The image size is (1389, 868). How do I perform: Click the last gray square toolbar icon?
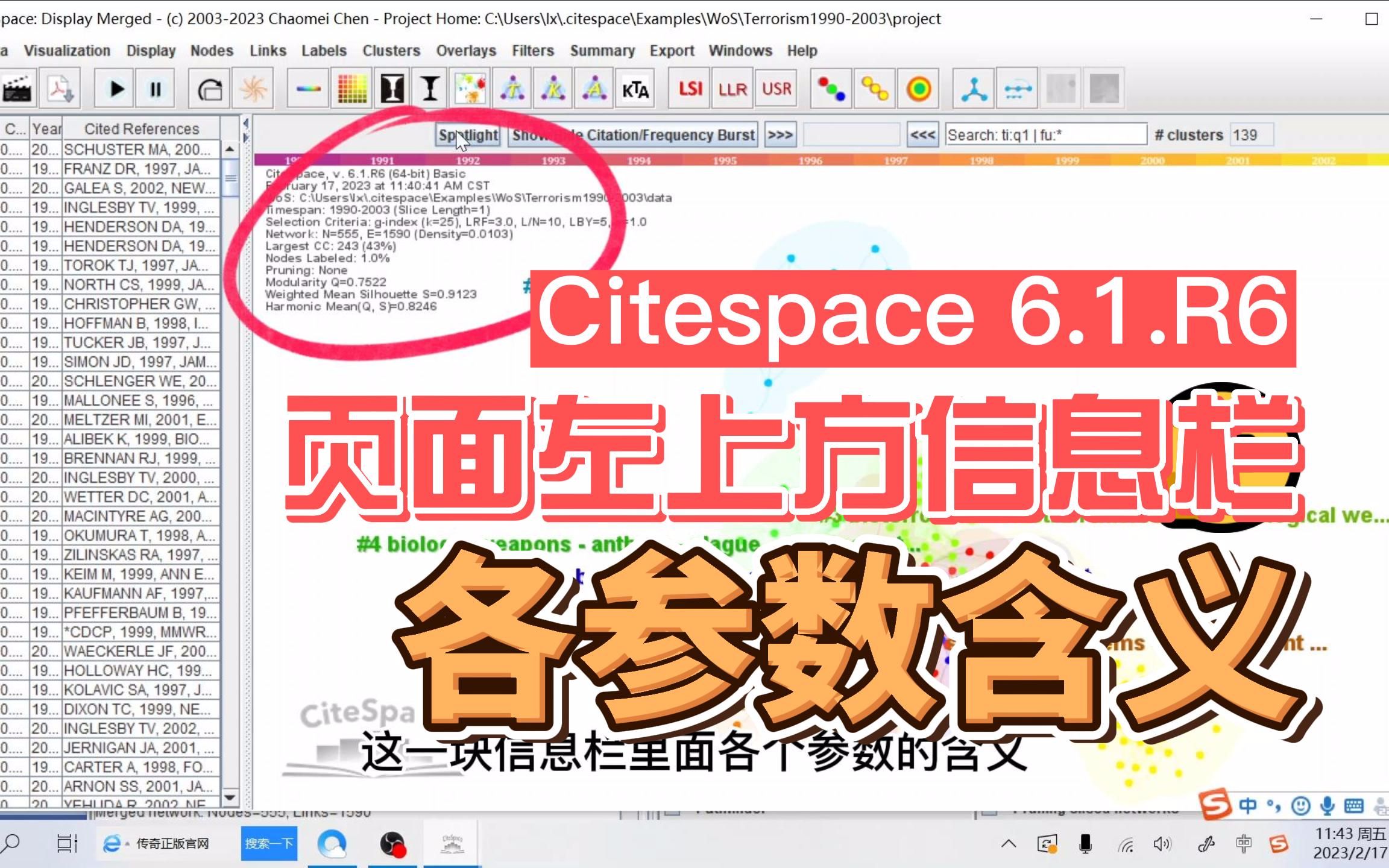tap(1104, 89)
